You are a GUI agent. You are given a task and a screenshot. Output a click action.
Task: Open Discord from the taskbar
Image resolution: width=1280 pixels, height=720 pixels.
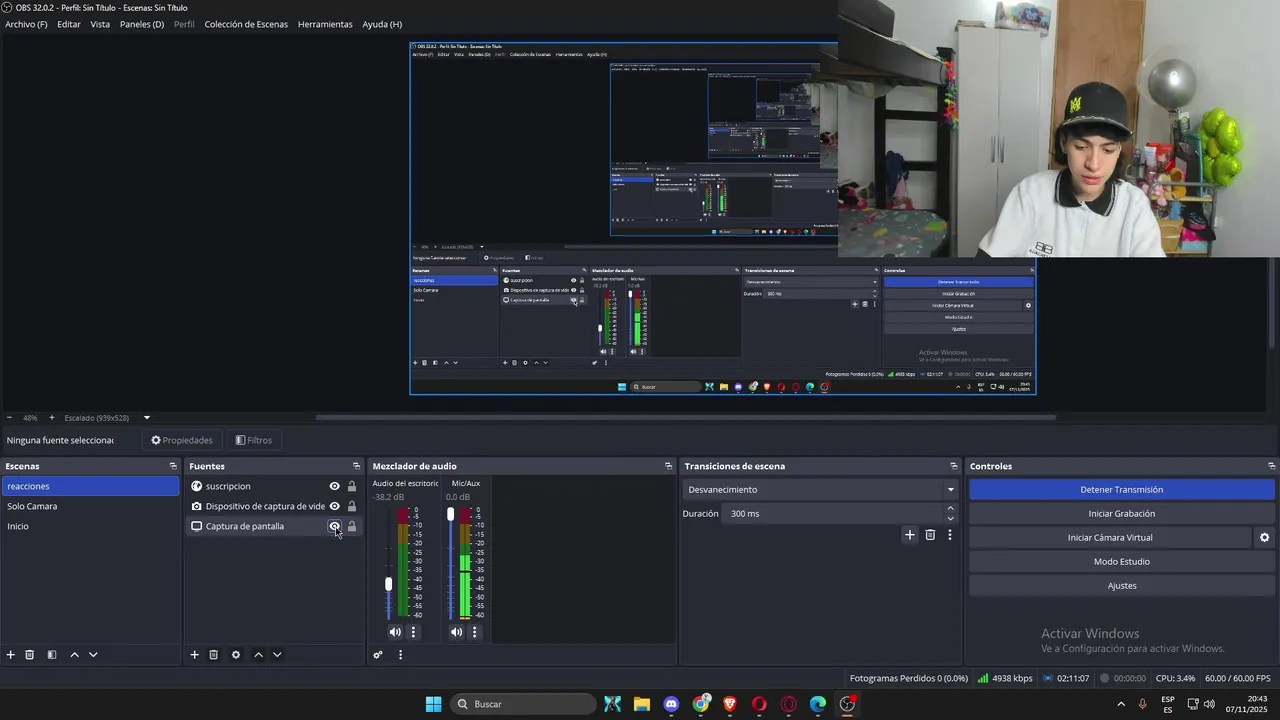(x=671, y=704)
